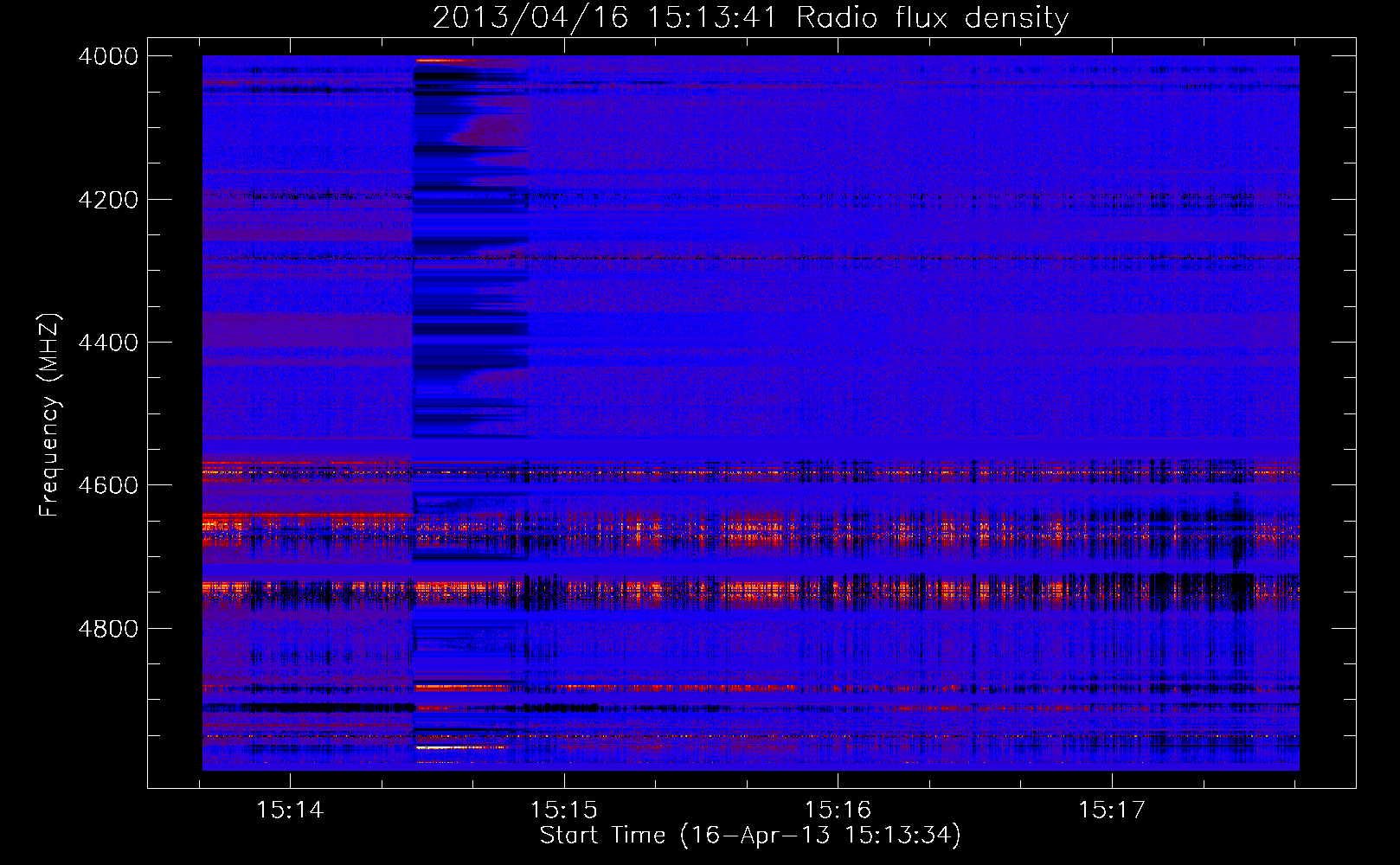This screenshot has height=865, width=1400.
Task: Click the 15:17 time tick label
Action: pos(1112,811)
